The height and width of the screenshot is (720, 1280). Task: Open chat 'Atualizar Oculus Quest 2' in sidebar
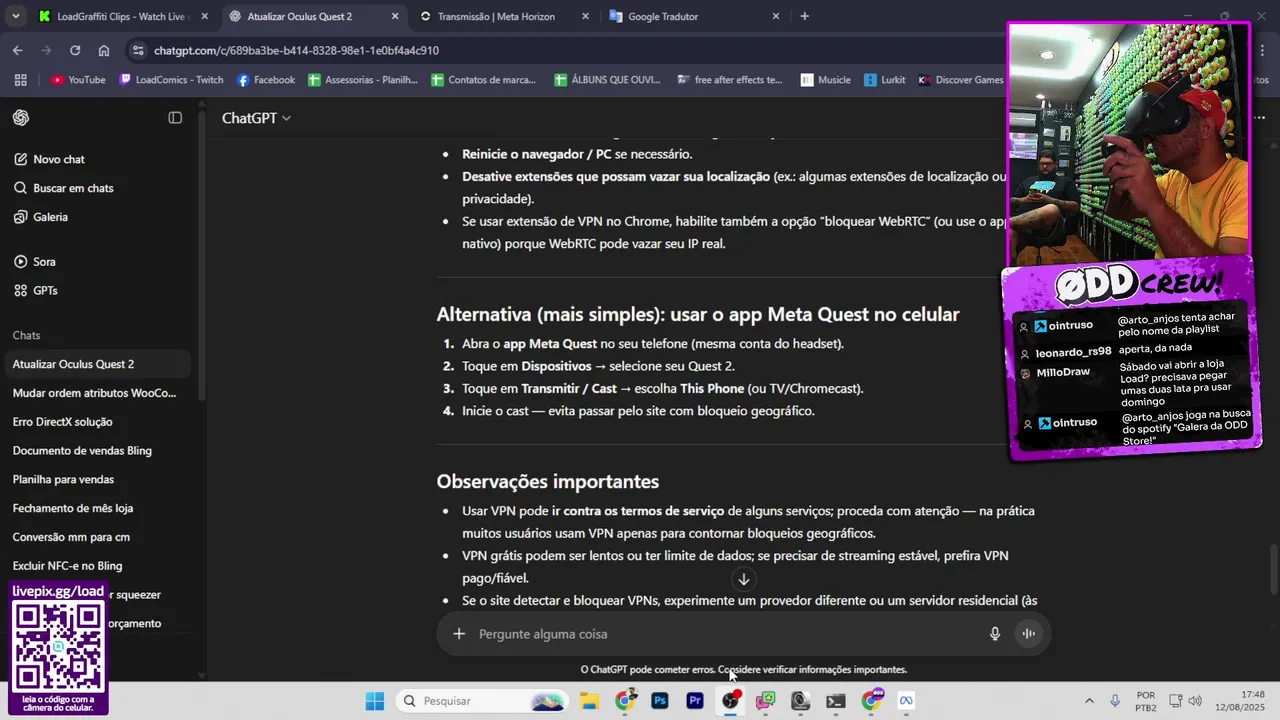coord(97,364)
